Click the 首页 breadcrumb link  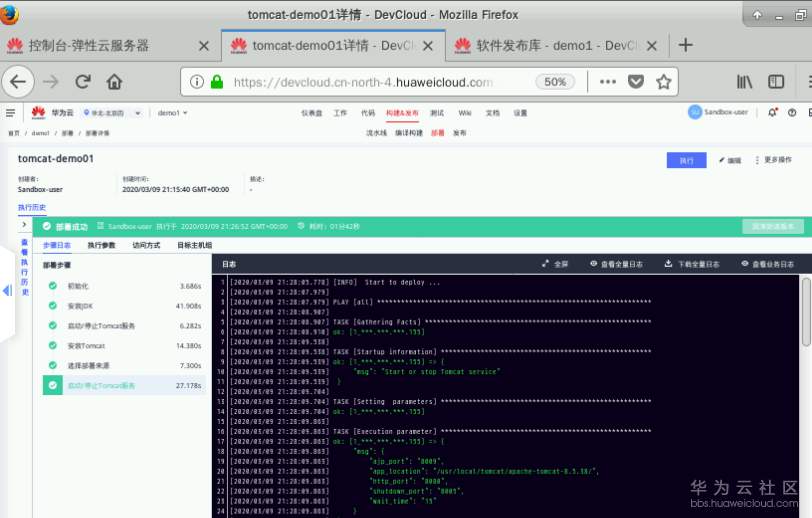click(x=13, y=133)
